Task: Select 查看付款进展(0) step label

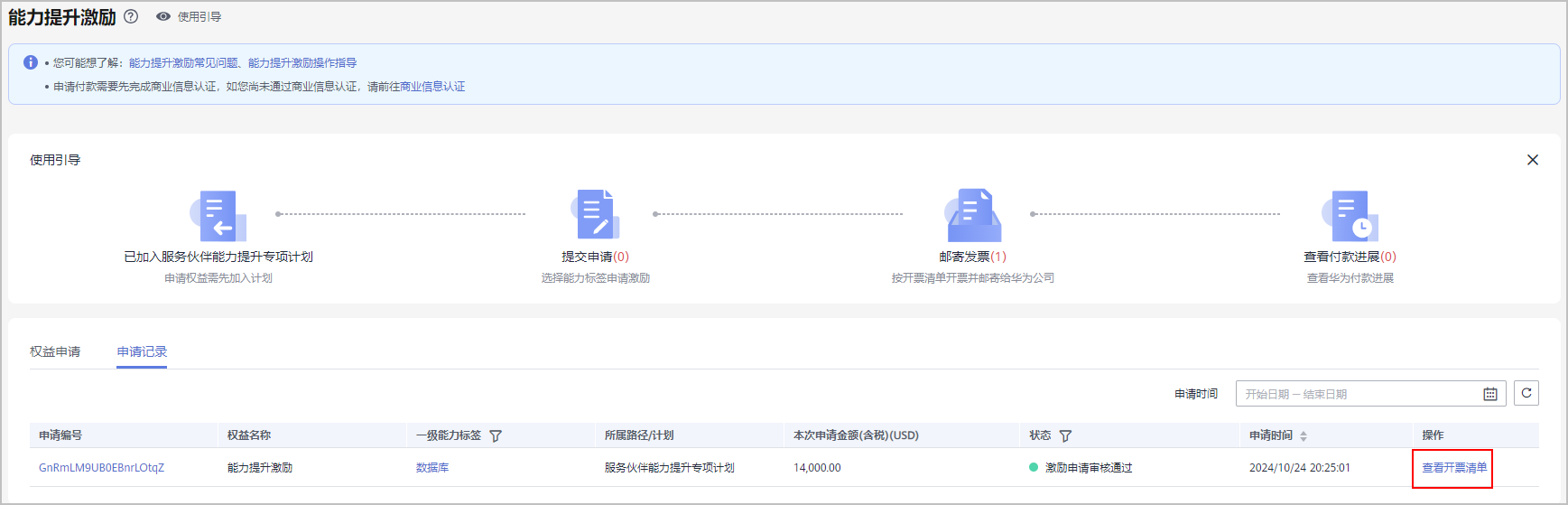Action: [1350, 257]
